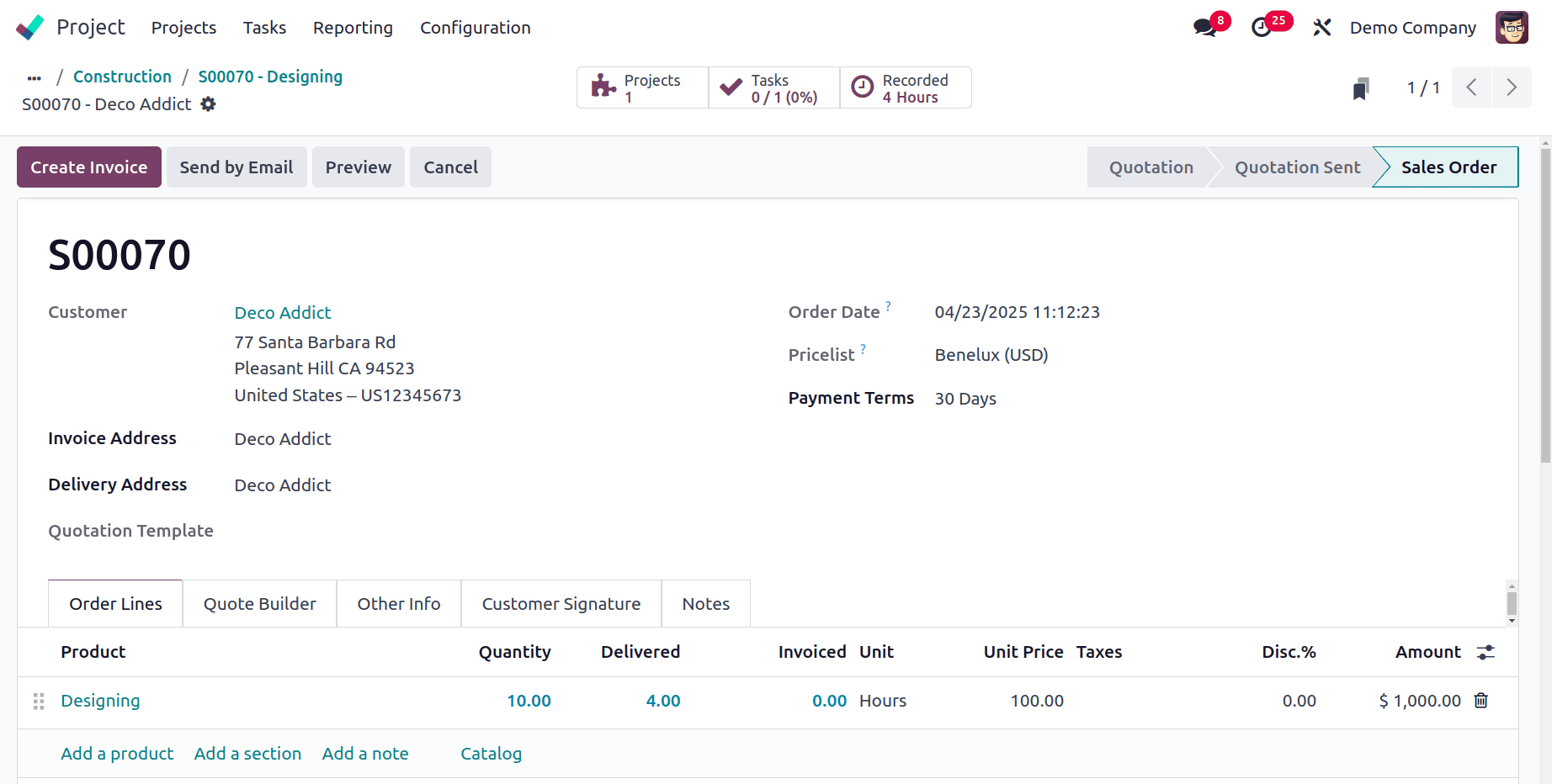Viewport: 1552px width, 784px height.
Task: Click the Pricelist help question mark
Action: coord(863,348)
